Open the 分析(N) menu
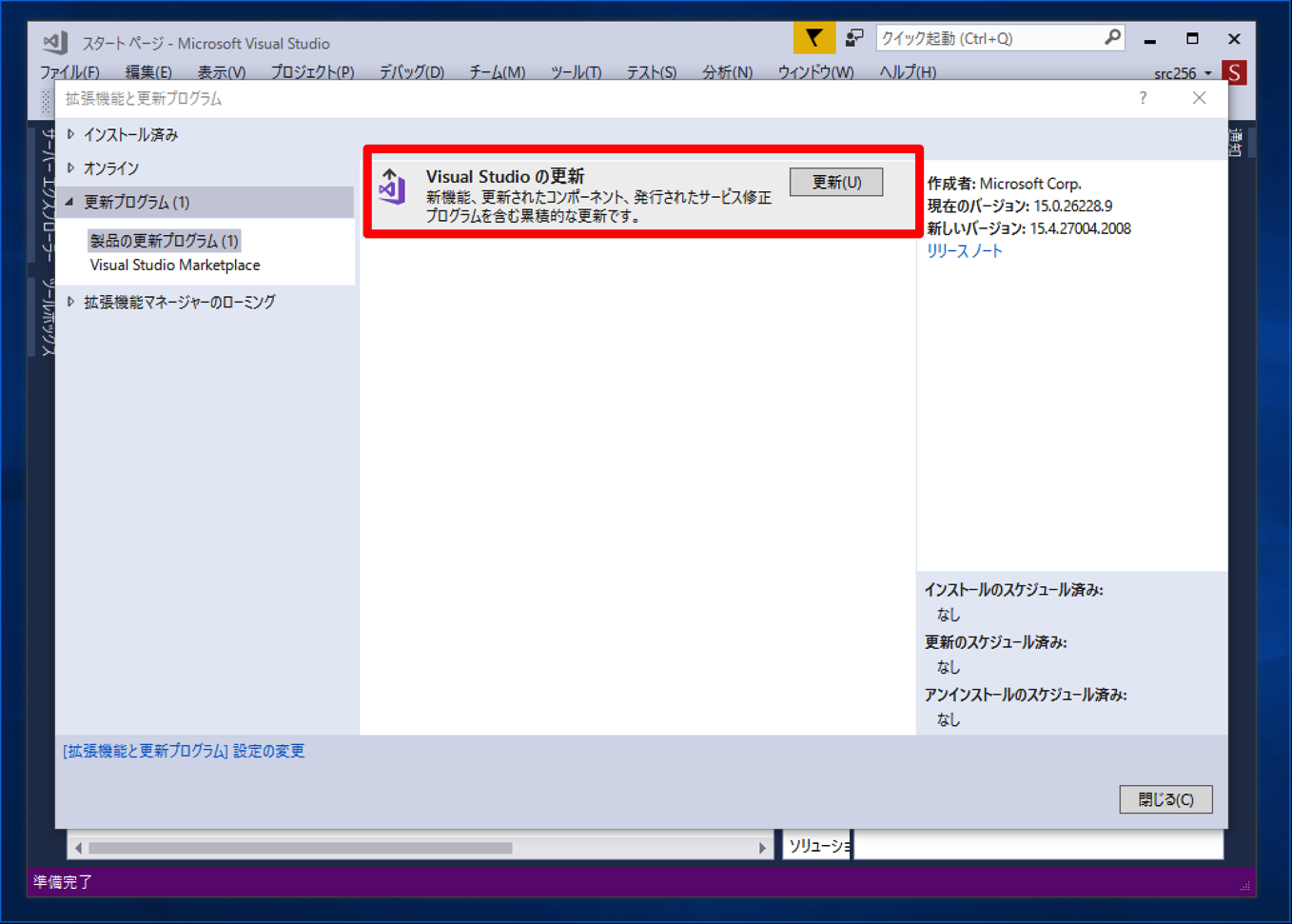The width and height of the screenshot is (1292, 924). click(x=728, y=72)
